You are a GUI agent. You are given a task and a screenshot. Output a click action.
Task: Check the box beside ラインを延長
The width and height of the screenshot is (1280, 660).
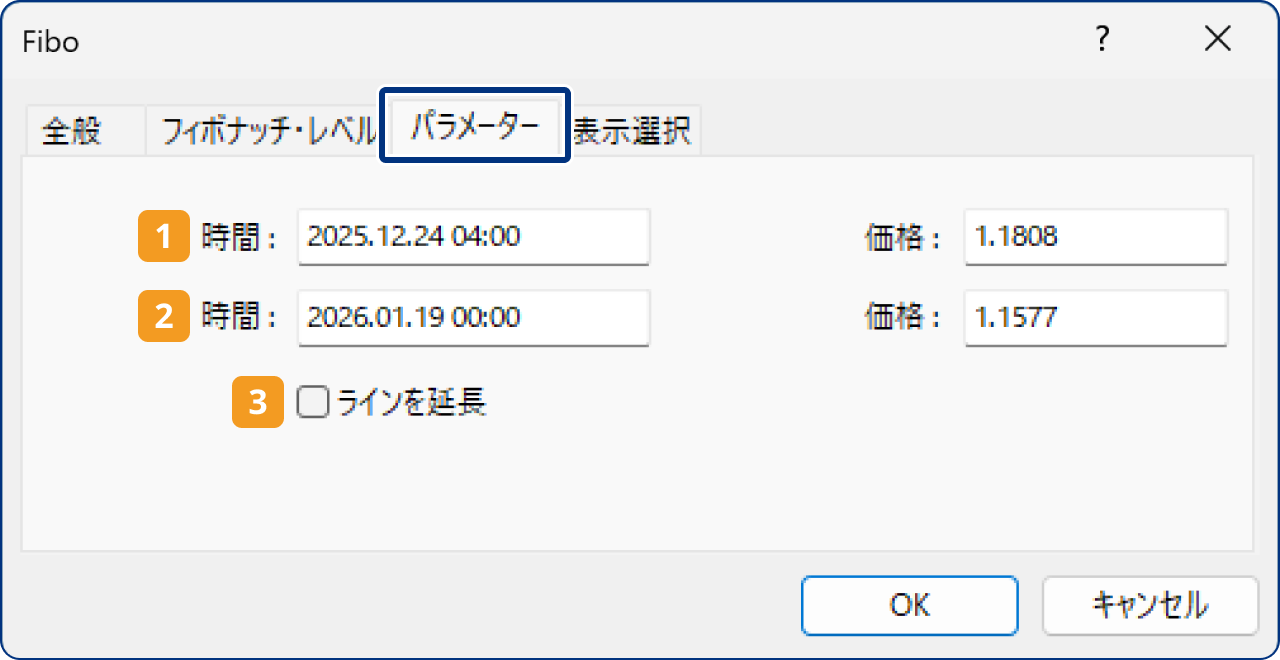point(312,402)
